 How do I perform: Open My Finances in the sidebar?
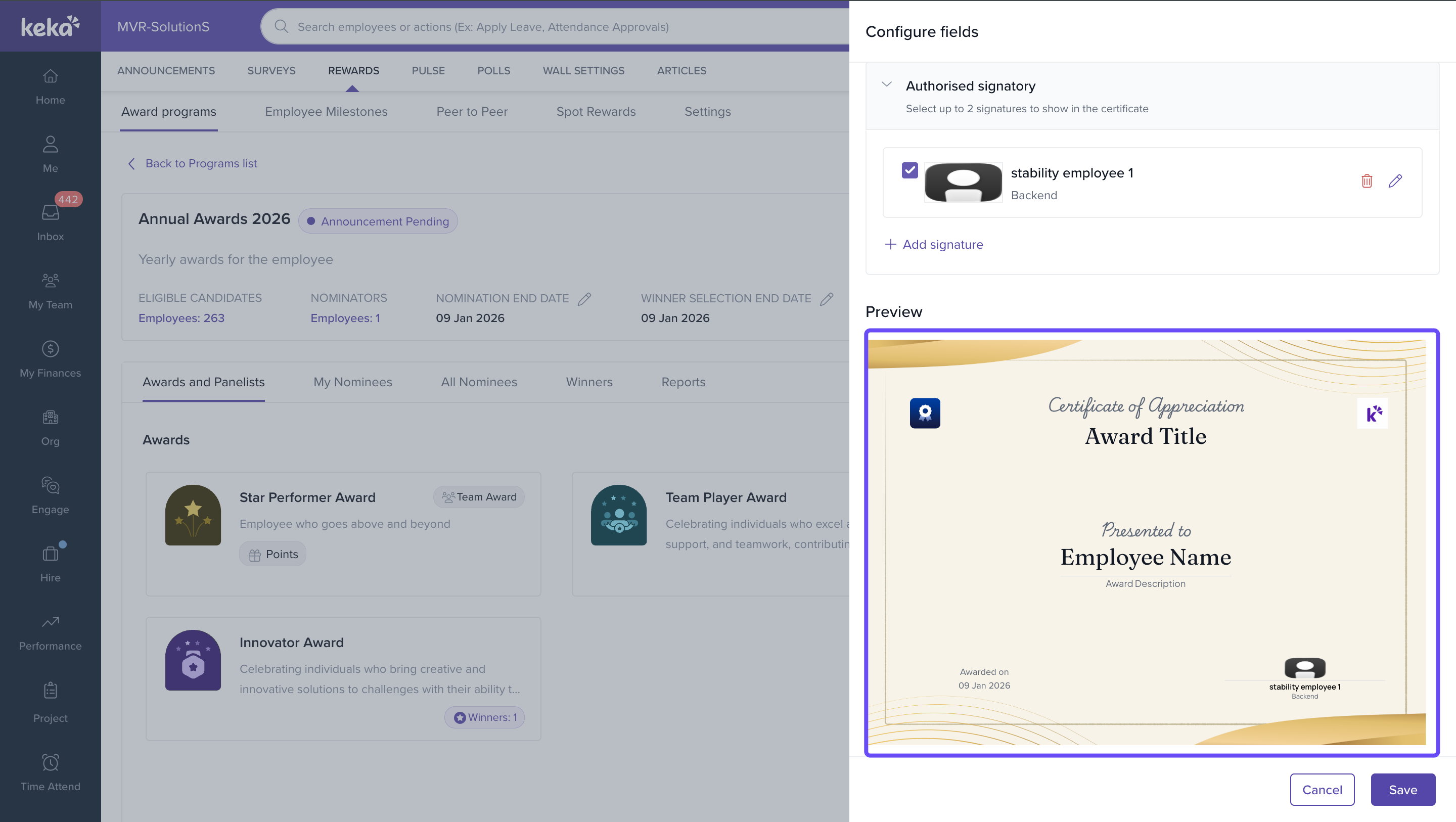point(51,358)
